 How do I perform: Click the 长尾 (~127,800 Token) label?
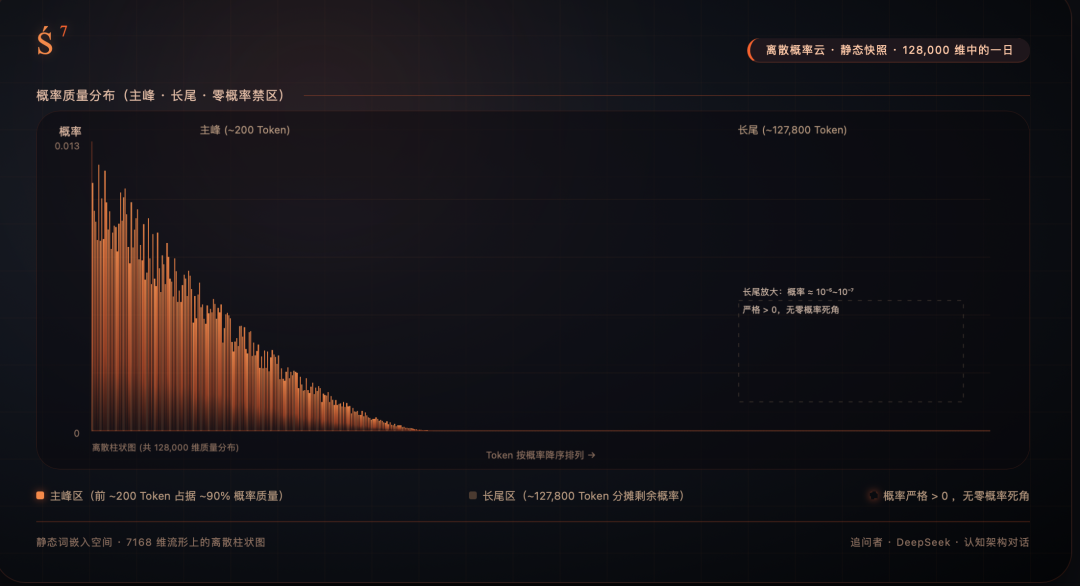coord(792,130)
